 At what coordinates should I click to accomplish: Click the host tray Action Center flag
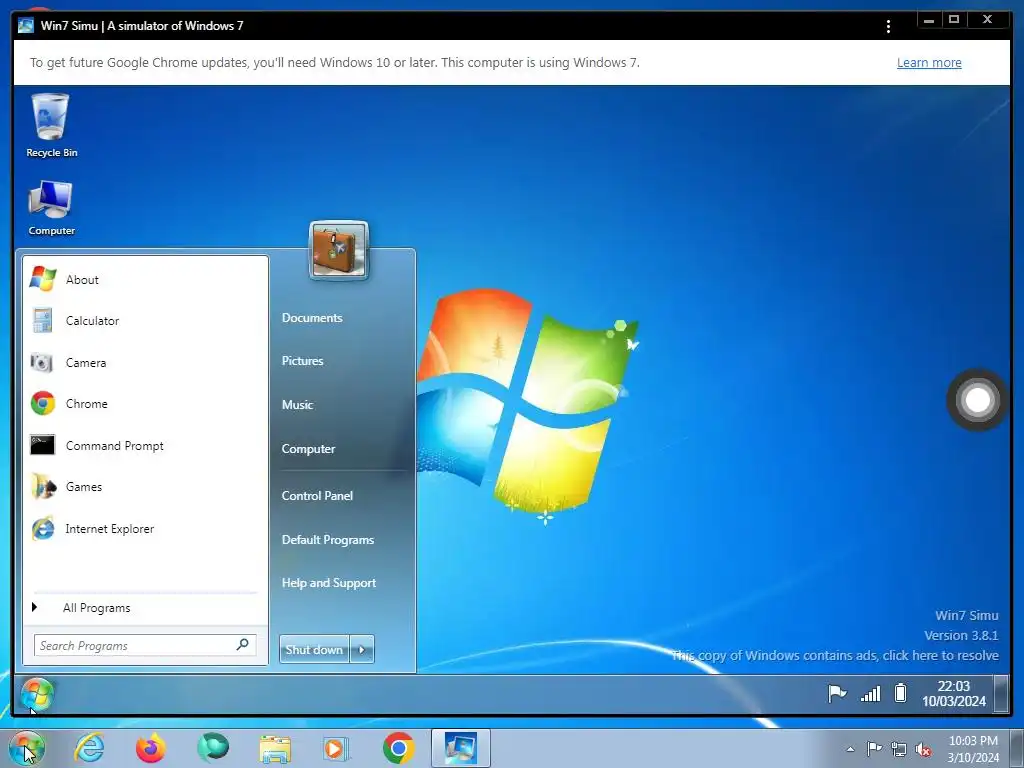pos(874,749)
